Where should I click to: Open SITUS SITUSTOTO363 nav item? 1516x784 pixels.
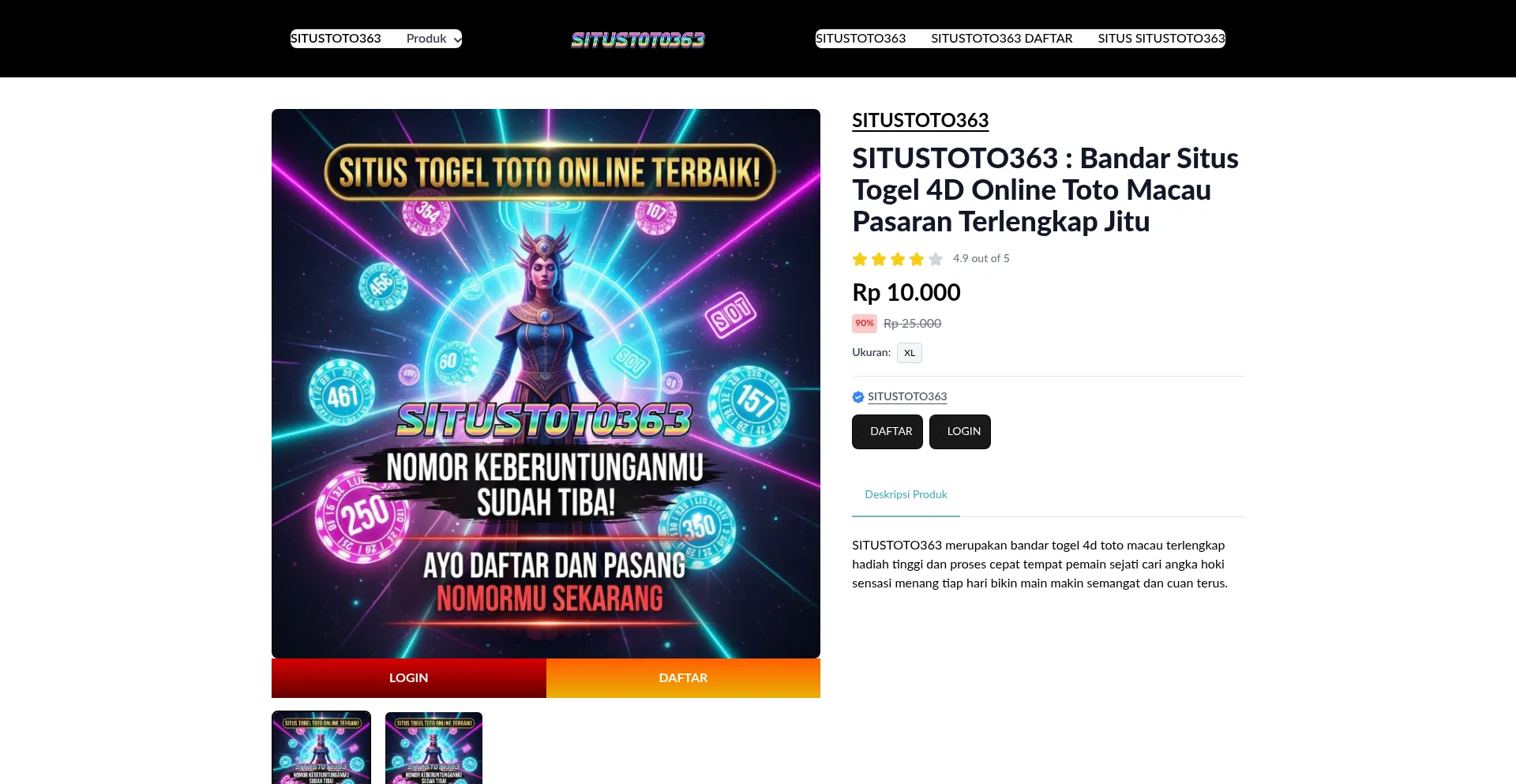1161,39
